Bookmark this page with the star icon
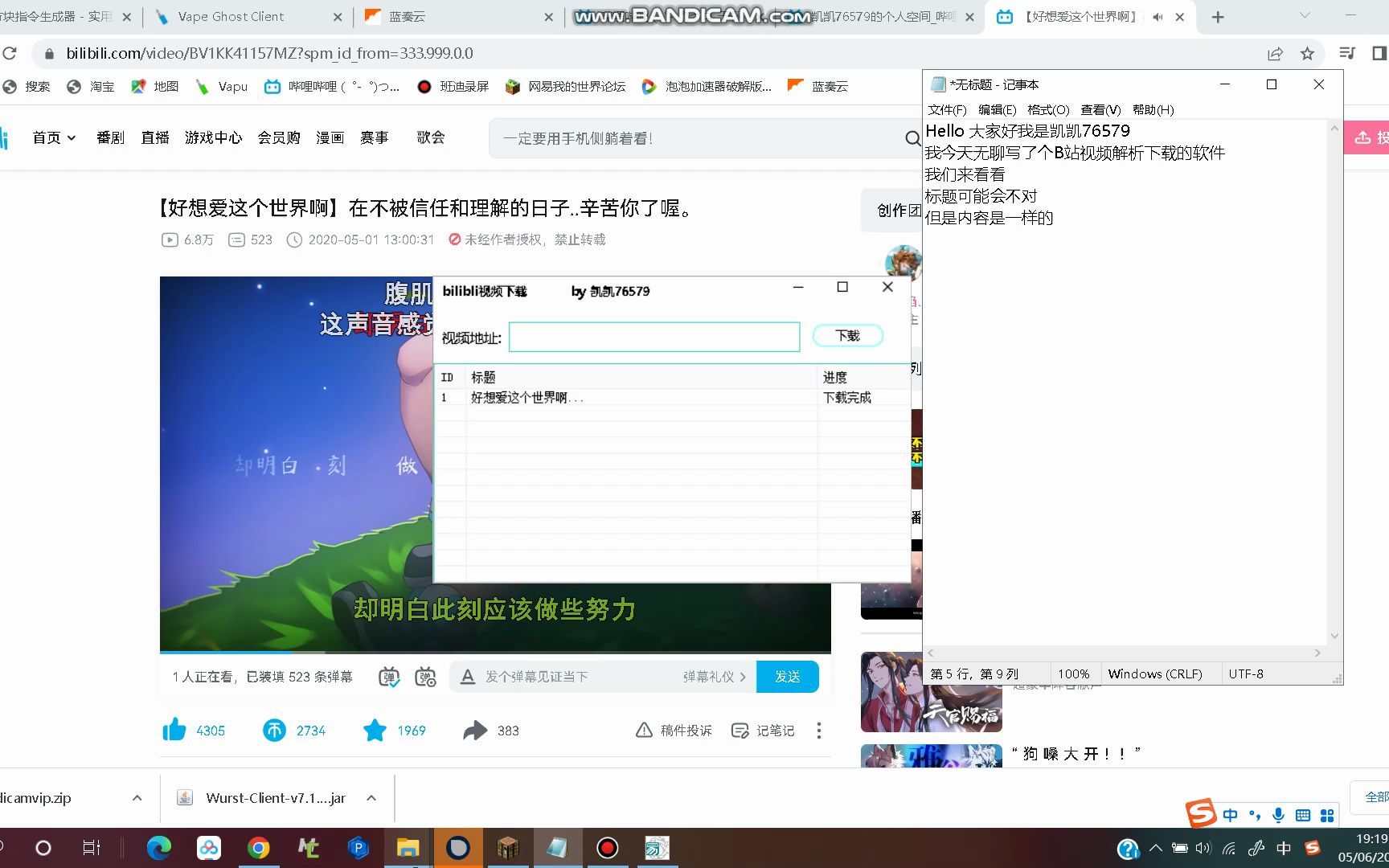This screenshot has height=868, width=1389. tap(1307, 54)
